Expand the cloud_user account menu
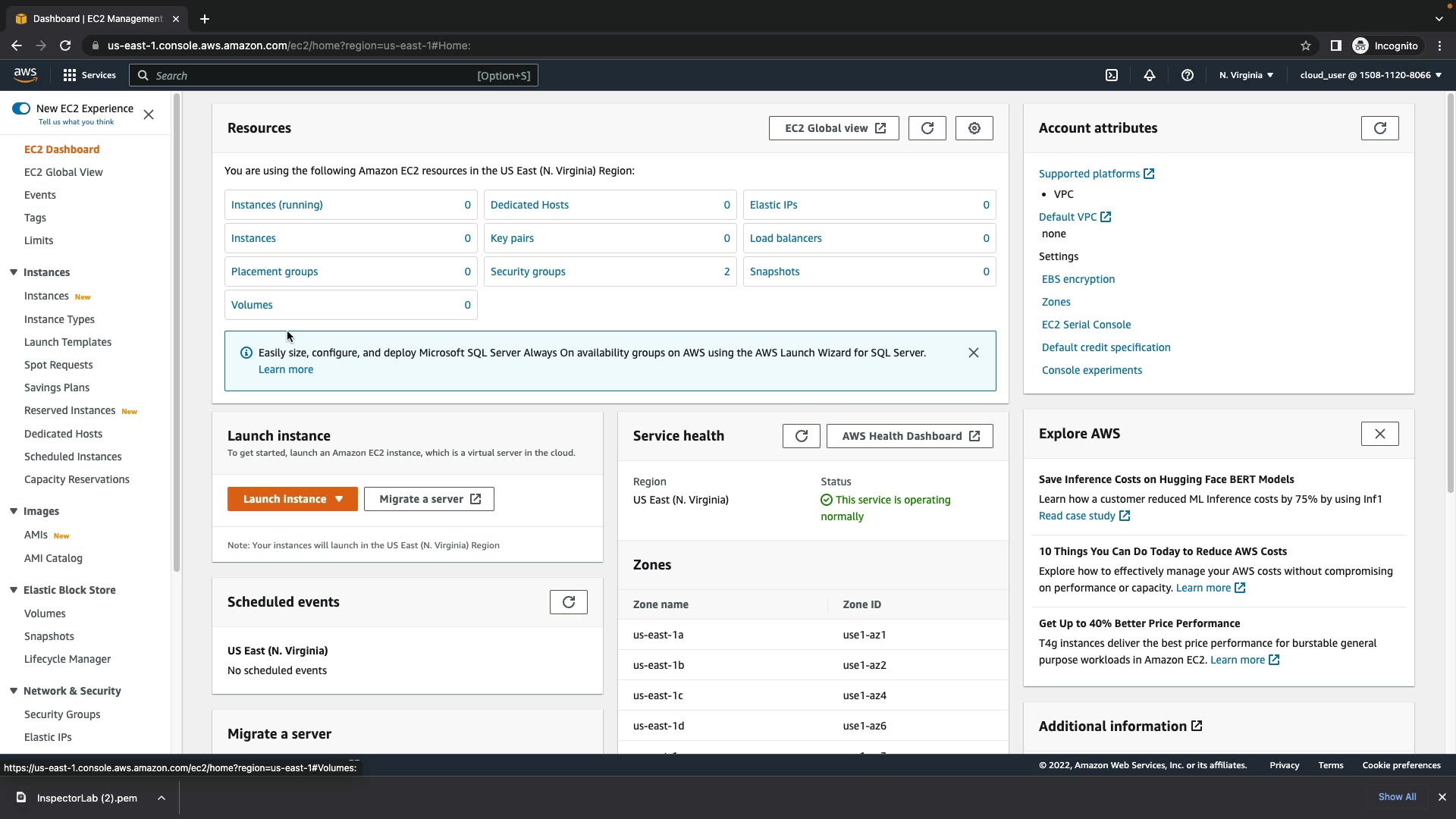Screen dimensions: 1456x819 (1370, 75)
